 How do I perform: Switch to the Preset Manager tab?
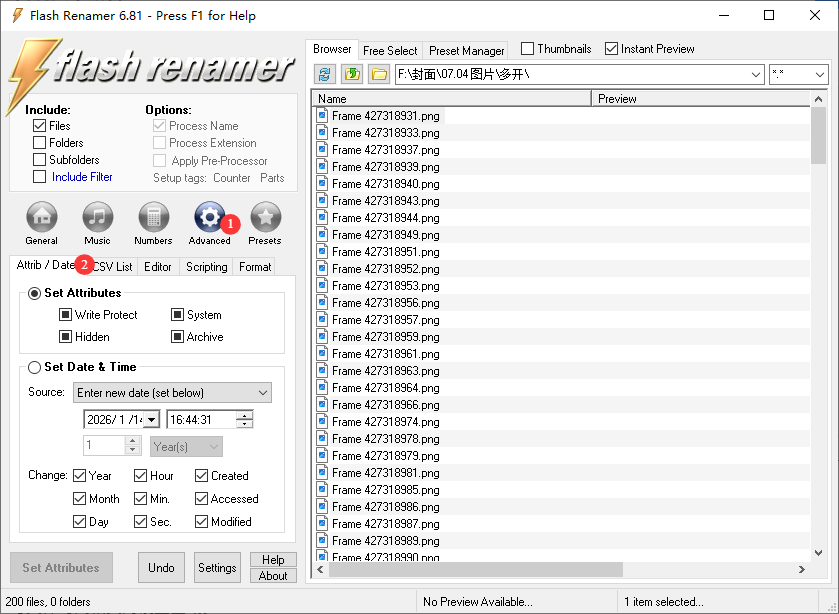(466, 50)
